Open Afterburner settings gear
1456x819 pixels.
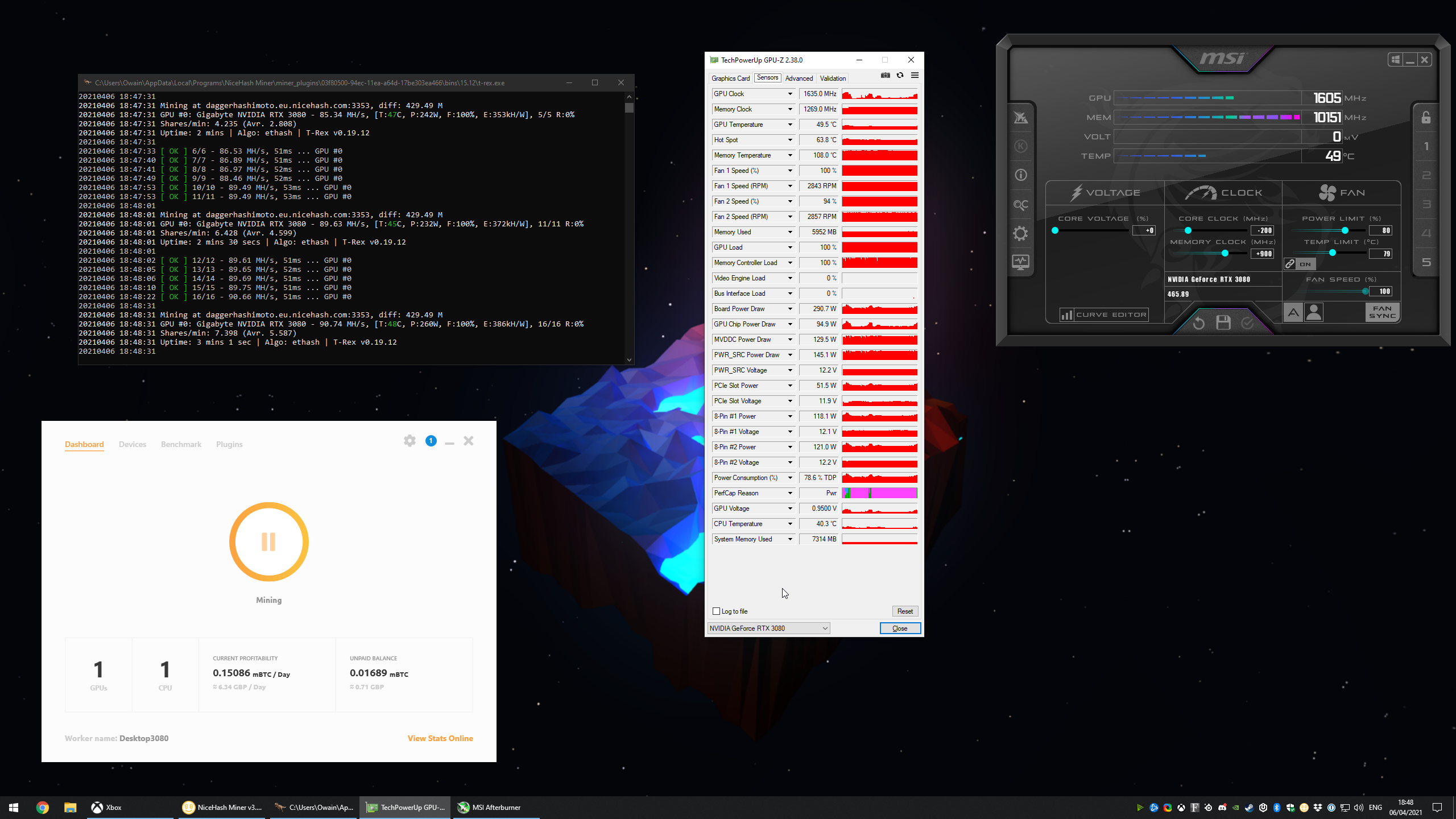pyautogui.click(x=1021, y=233)
